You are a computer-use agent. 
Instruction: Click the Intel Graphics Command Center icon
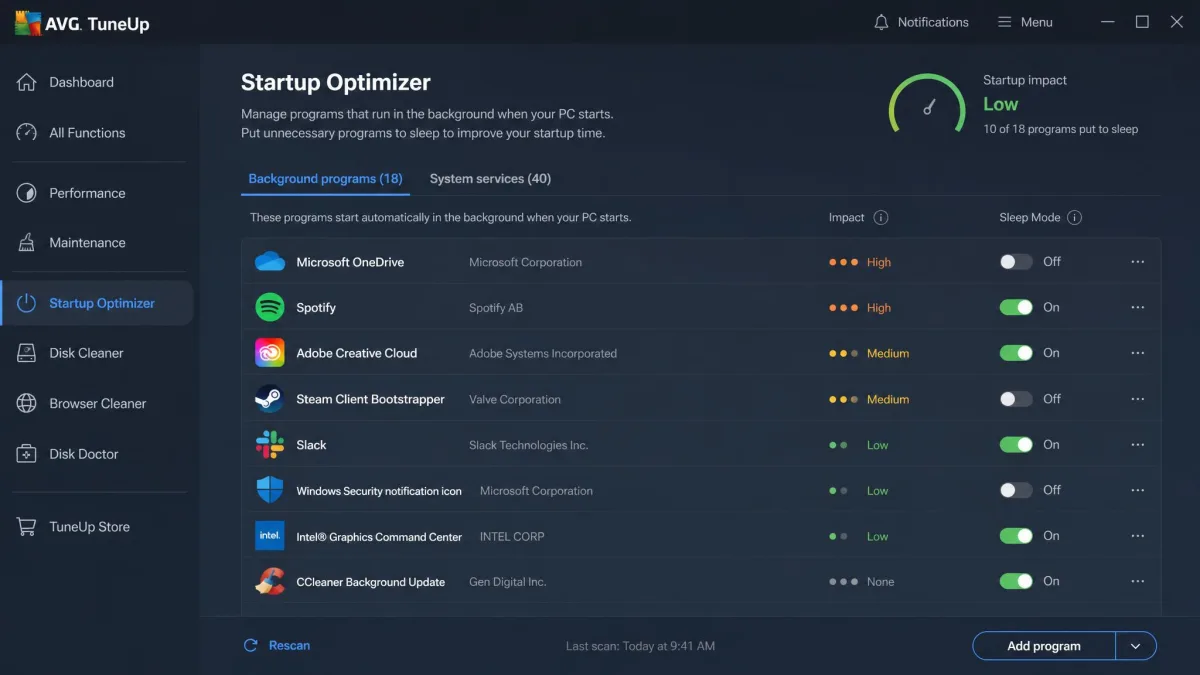pyautogui.click(x=270, y=536)
